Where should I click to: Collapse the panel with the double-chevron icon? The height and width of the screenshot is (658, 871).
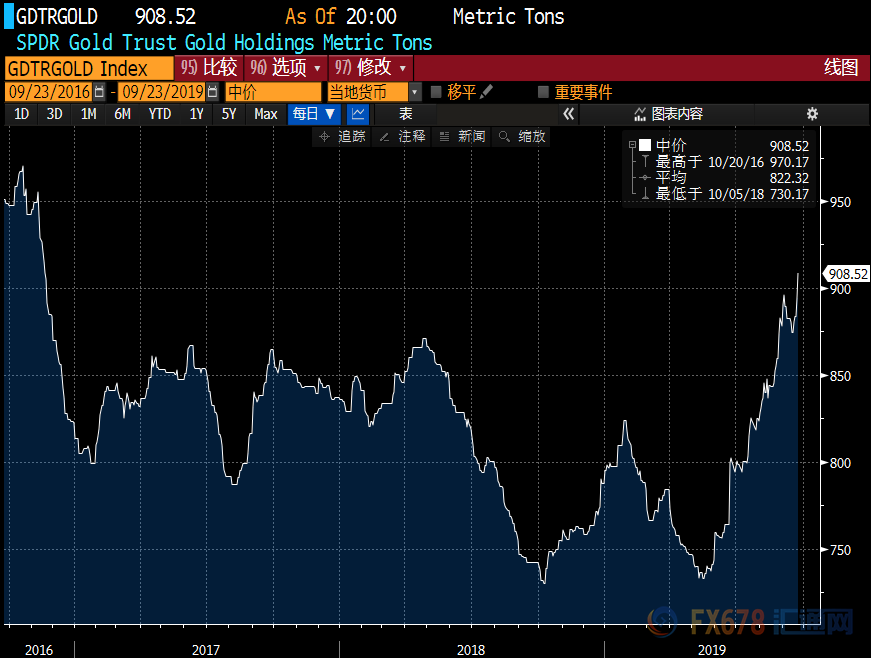pos(568,114)
